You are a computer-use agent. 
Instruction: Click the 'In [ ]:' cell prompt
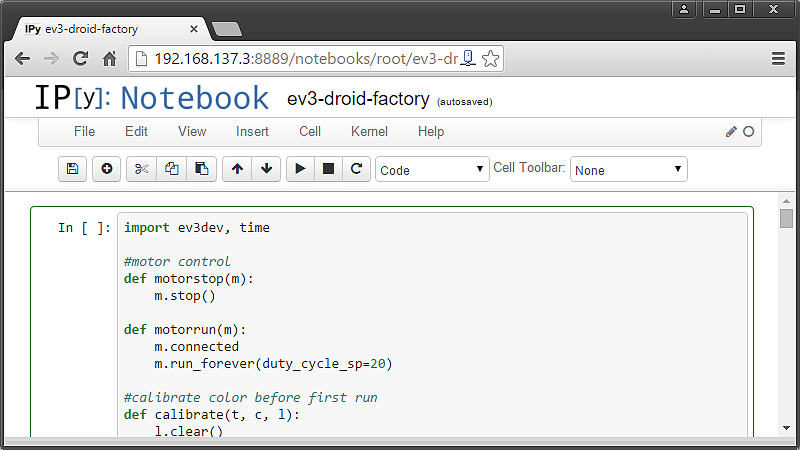(x=84, y=228)
